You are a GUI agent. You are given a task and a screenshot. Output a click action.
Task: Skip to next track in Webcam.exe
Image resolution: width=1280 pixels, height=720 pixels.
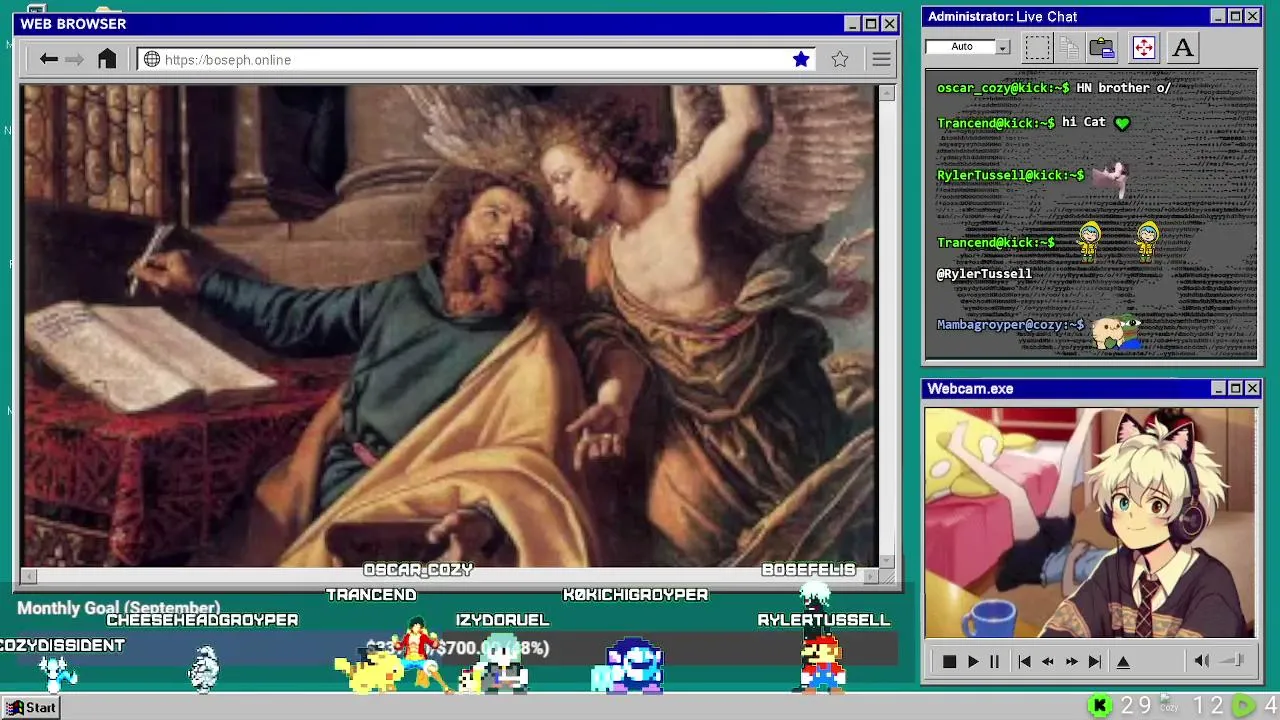click(1095, 661)
